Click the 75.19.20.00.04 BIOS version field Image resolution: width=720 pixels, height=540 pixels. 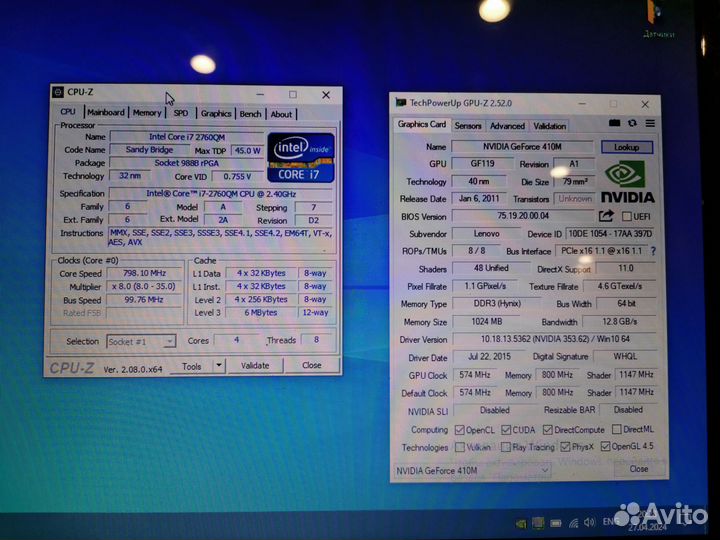pos(523,216)
